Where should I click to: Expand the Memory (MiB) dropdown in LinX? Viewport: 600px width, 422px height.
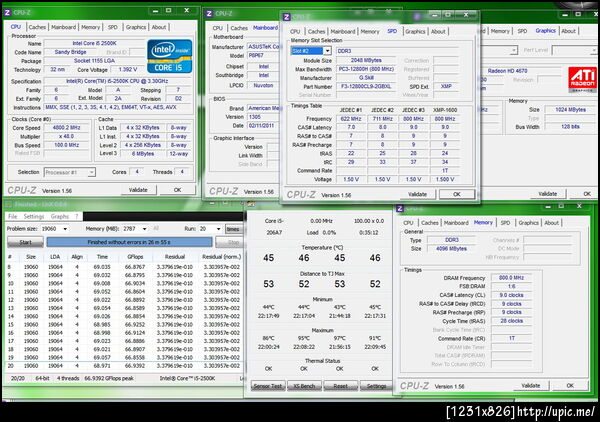tap(144, 229)
